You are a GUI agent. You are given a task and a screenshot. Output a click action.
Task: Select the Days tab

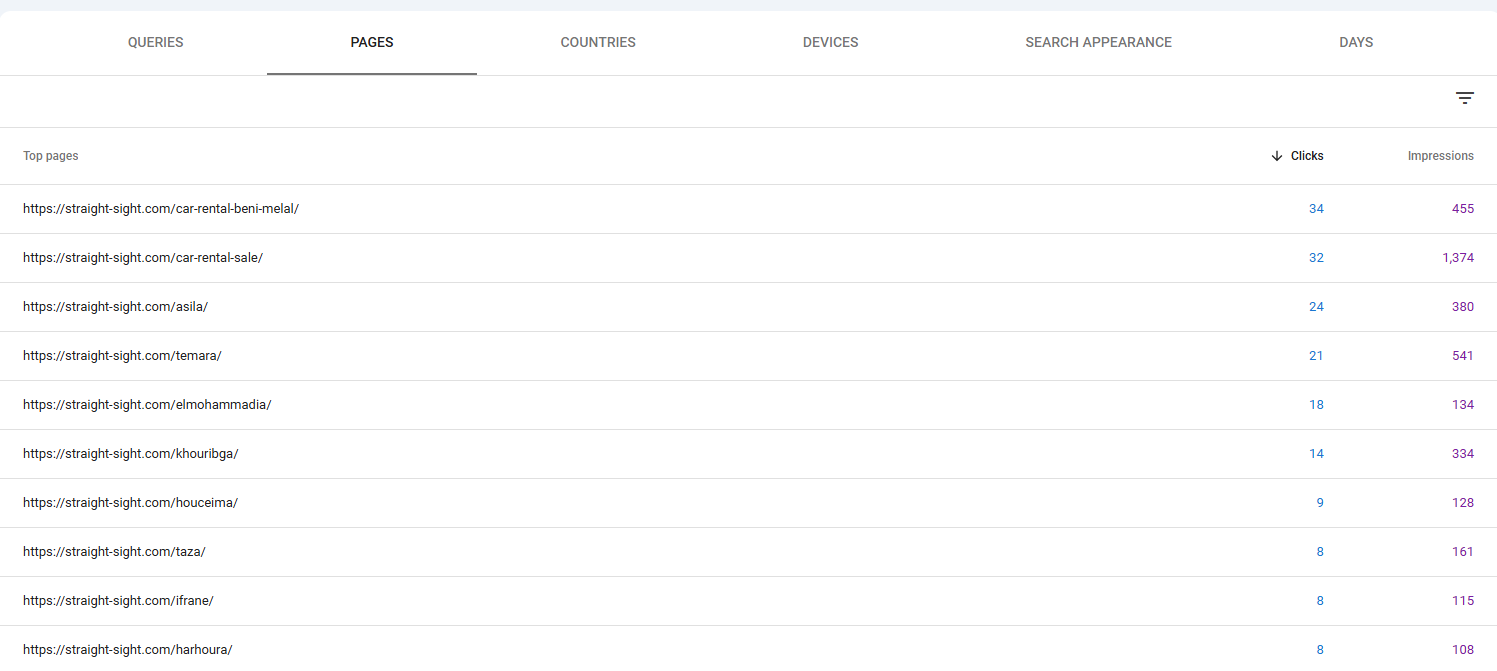click(1356, 42)
